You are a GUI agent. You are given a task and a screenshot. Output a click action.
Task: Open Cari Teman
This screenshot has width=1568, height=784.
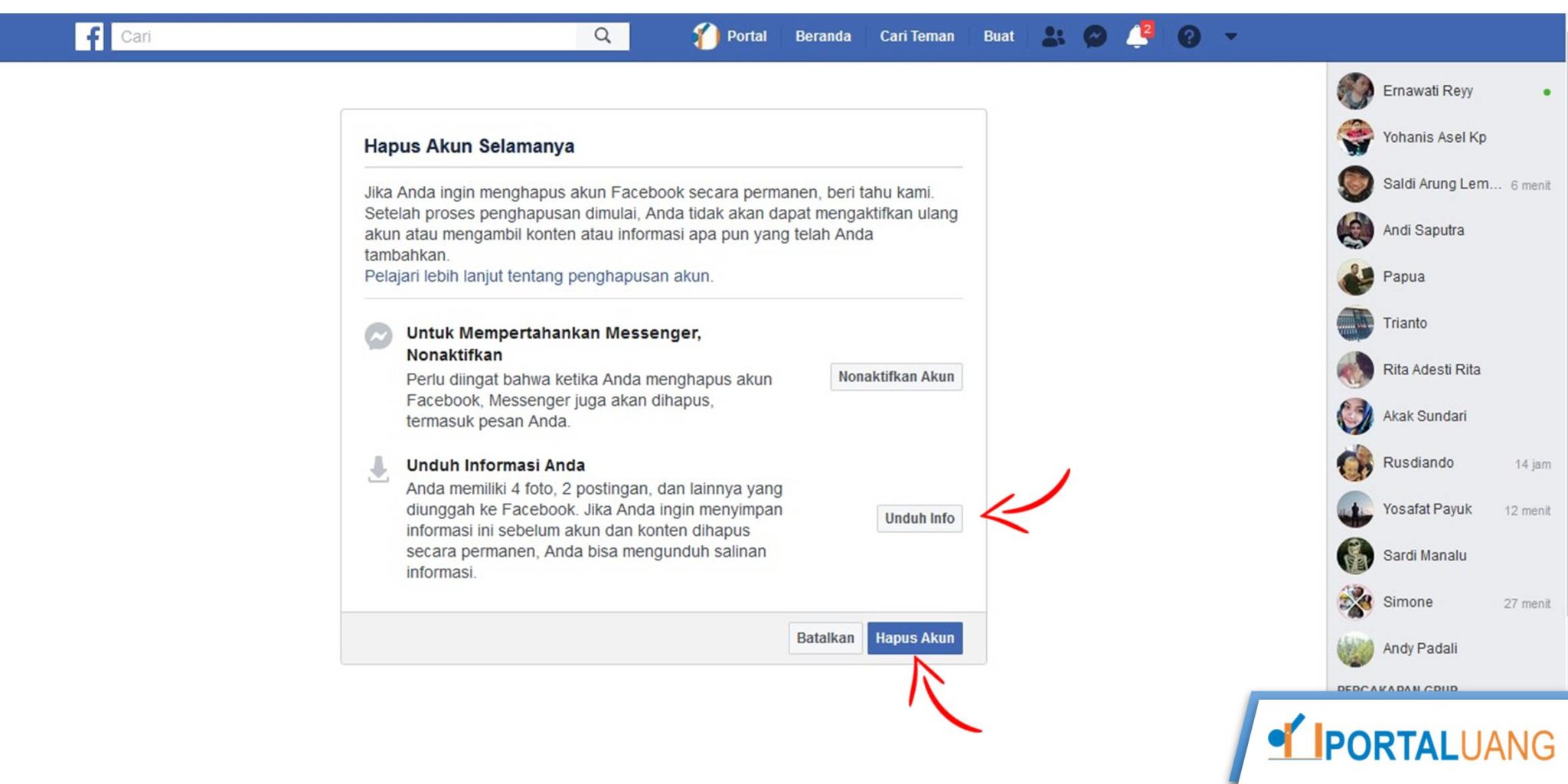pyautogui.click(x=916, y=36)
